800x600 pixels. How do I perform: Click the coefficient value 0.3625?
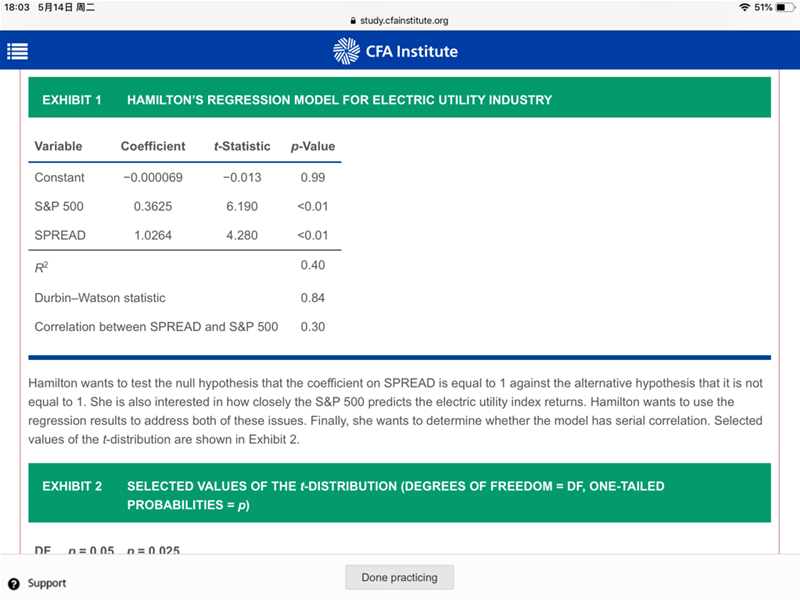pos(153,207)
